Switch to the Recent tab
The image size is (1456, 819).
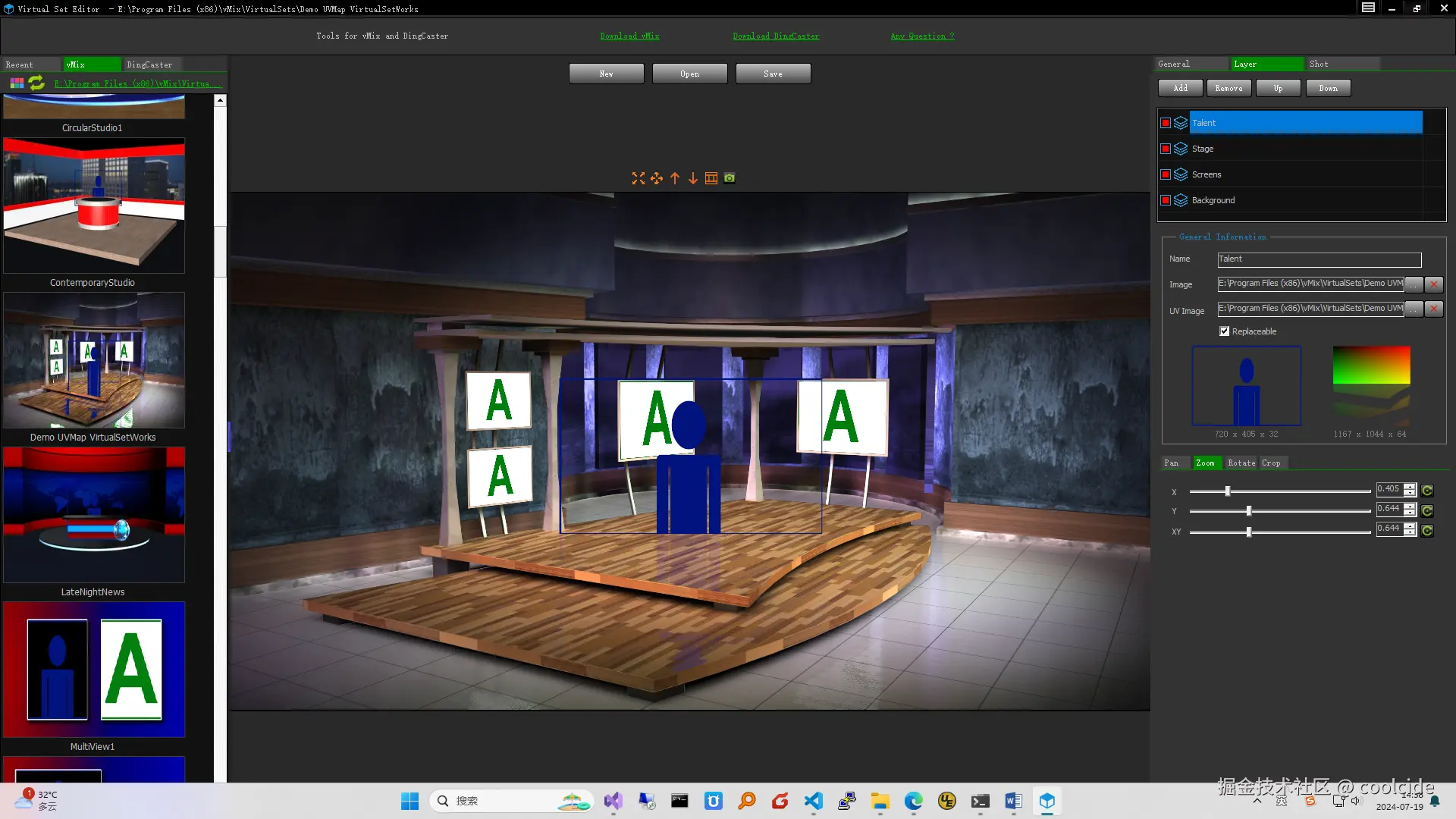pyautogui.click(x=30, y=64)
